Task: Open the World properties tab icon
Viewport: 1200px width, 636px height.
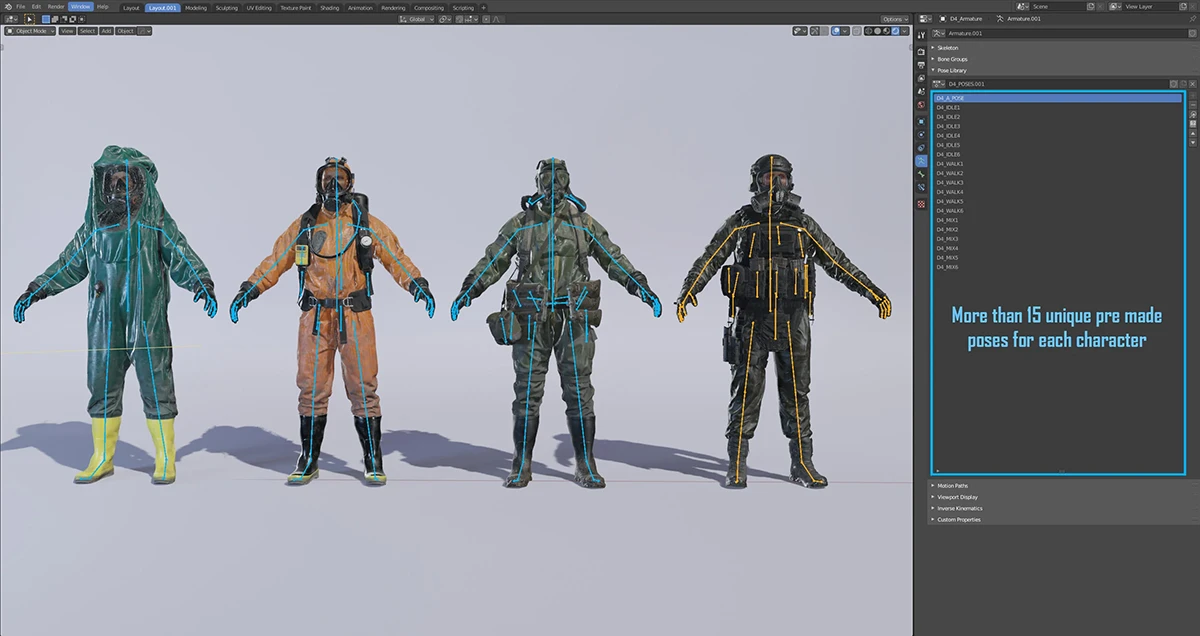Action: point(921,104)
